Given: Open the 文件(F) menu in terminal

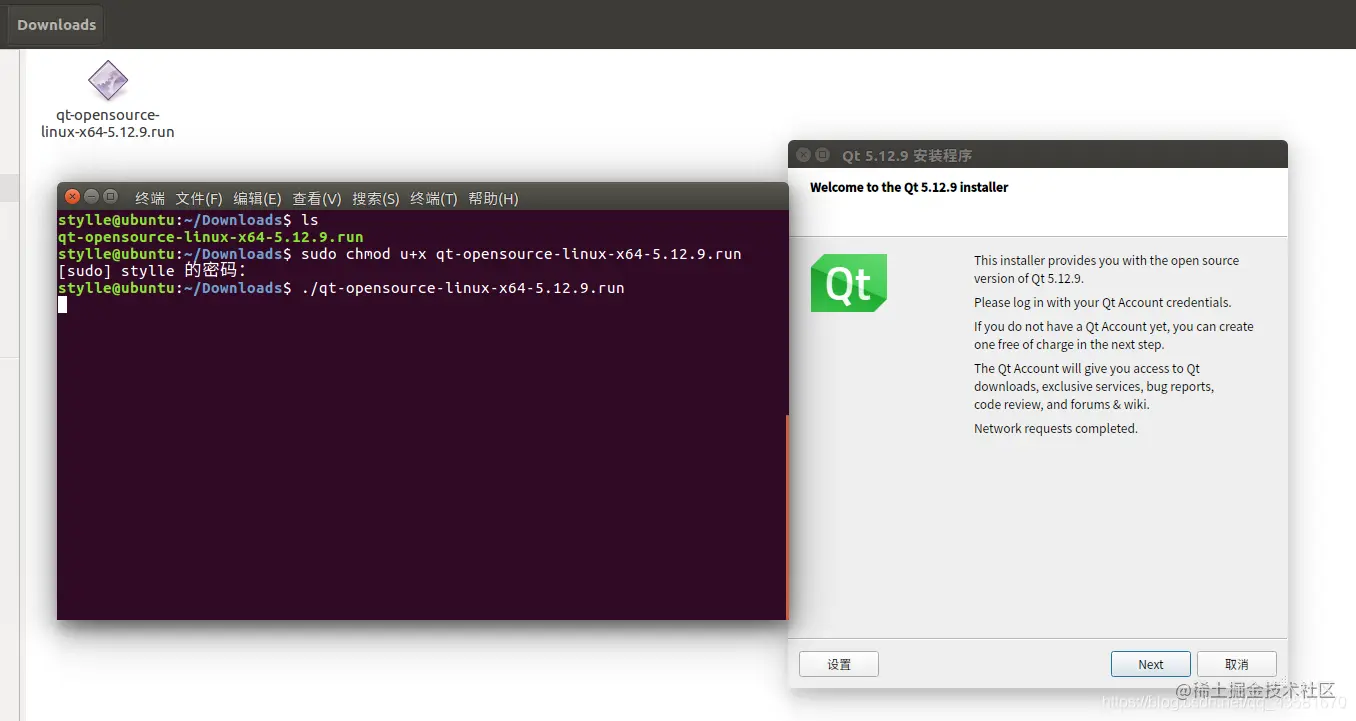Looking at the screenshot, I should [199, 198].
